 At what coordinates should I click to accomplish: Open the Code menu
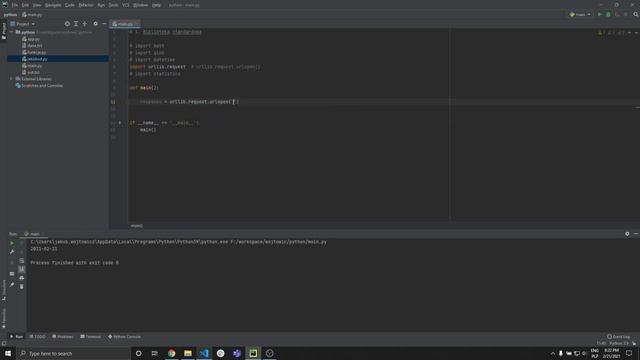(70, 5)
